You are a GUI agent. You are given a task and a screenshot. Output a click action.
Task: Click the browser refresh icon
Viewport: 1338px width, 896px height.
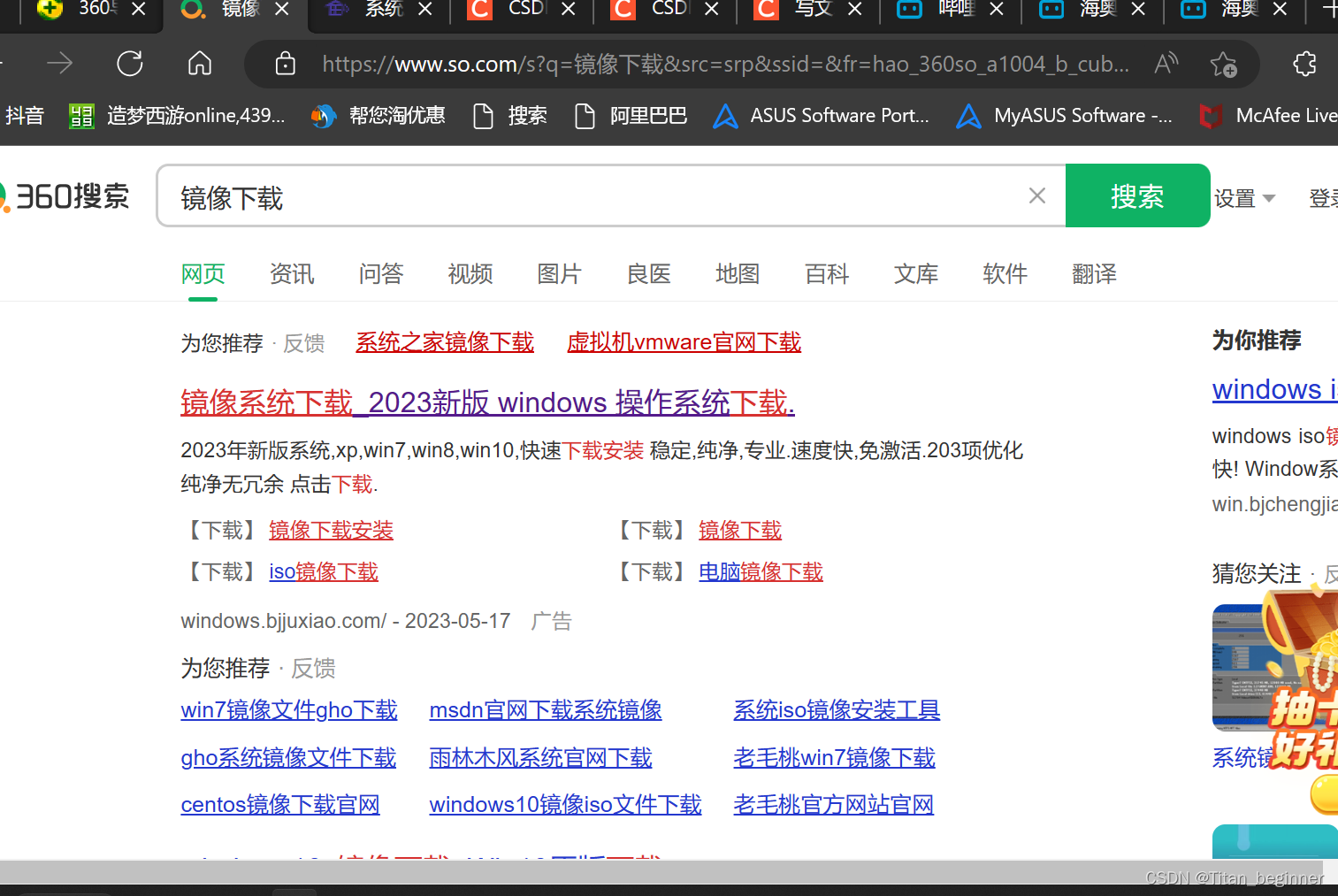(130, 64)
